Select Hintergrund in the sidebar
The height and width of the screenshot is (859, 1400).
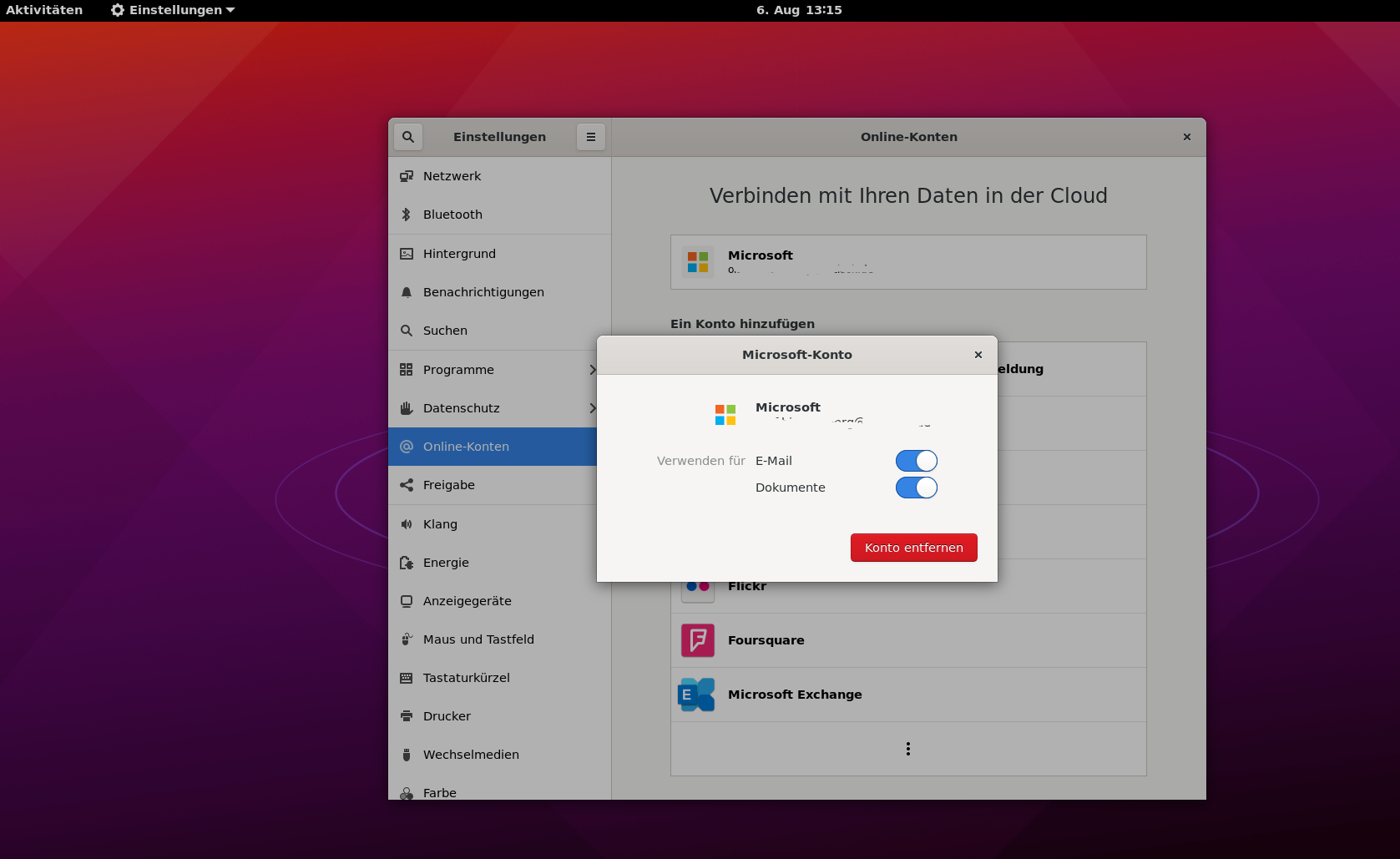point(459,254)
